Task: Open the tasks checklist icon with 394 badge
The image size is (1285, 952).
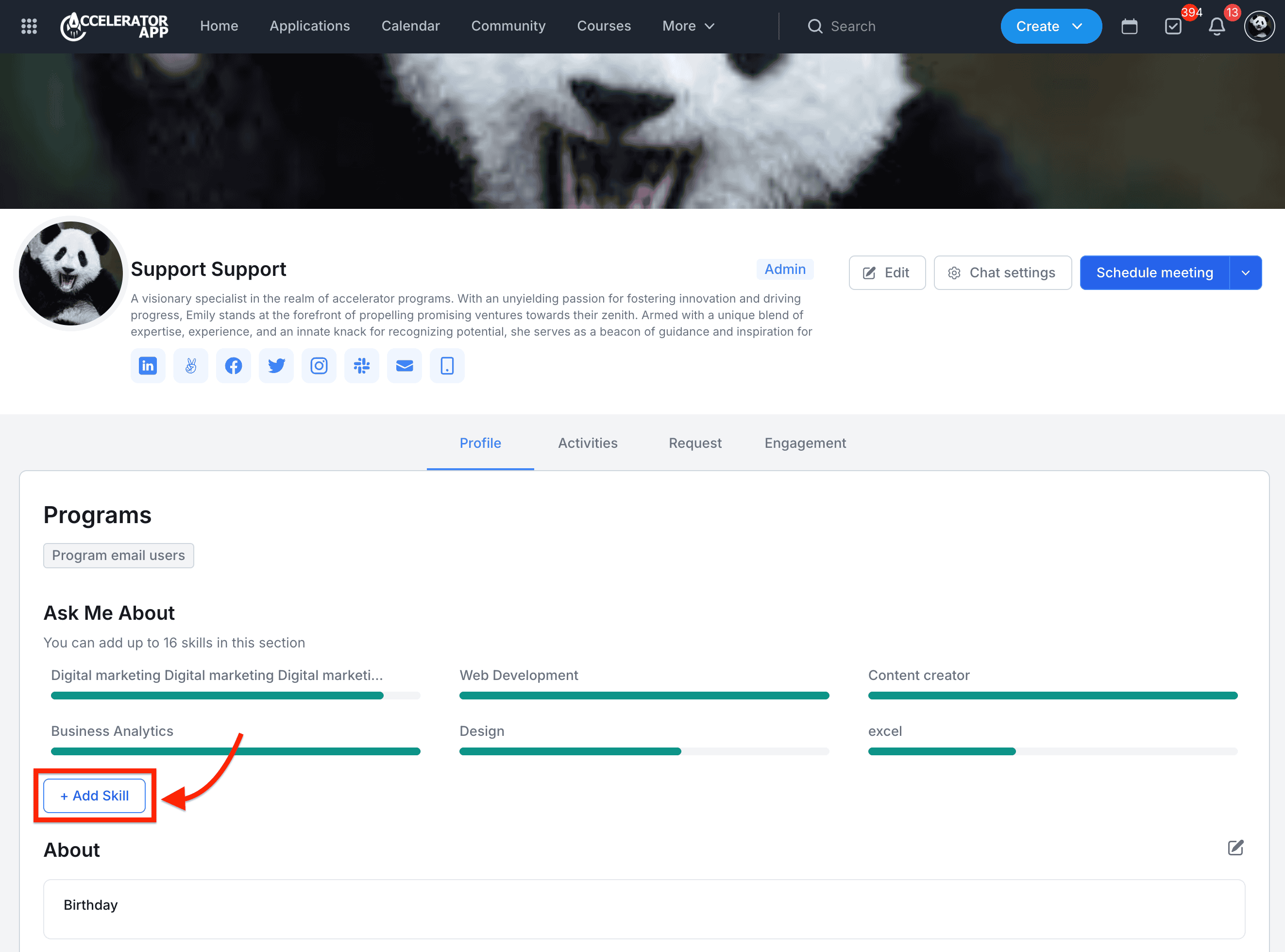Action: 1173,27
